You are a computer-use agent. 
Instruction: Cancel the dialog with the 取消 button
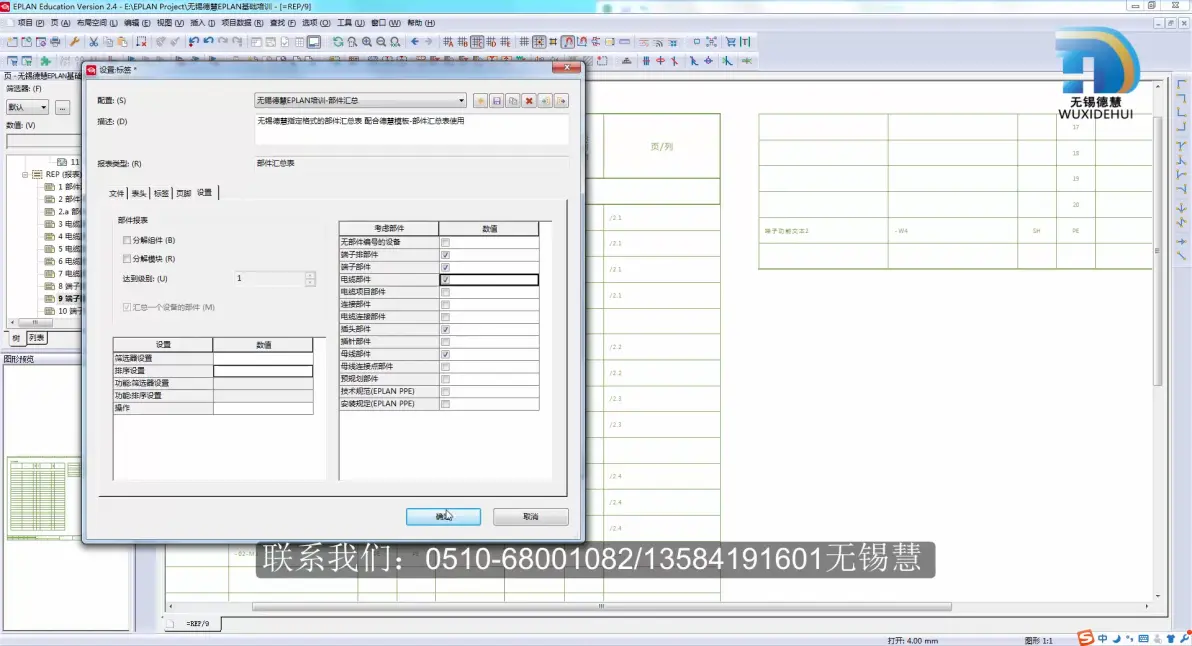pos(531,517)
